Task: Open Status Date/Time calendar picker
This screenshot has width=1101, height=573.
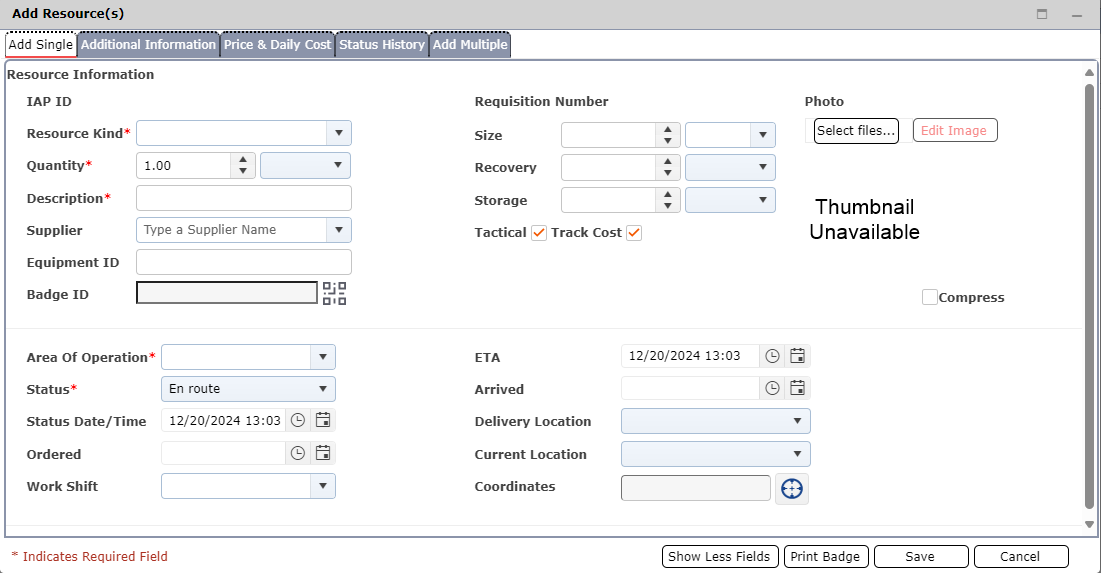Action: (322, 421)
